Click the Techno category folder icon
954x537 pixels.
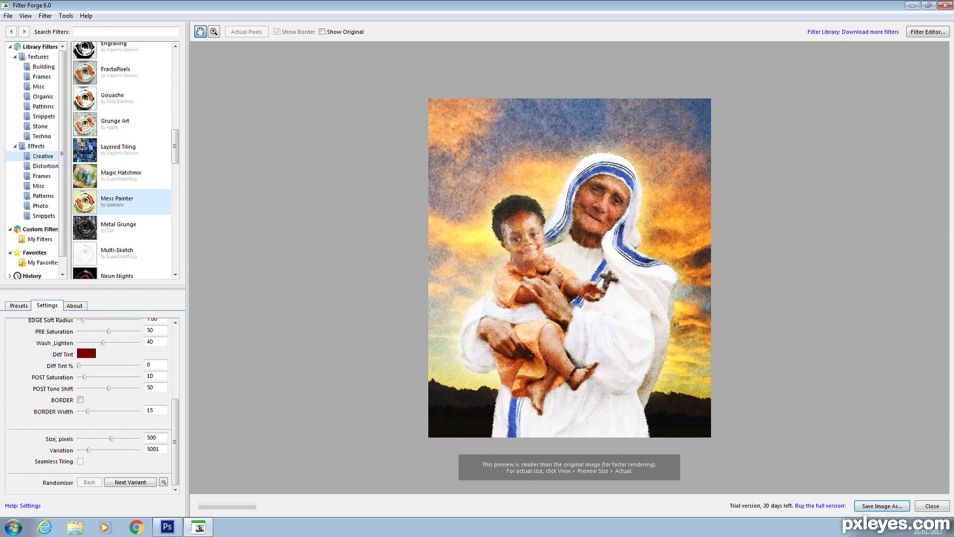tap(27, 136)
